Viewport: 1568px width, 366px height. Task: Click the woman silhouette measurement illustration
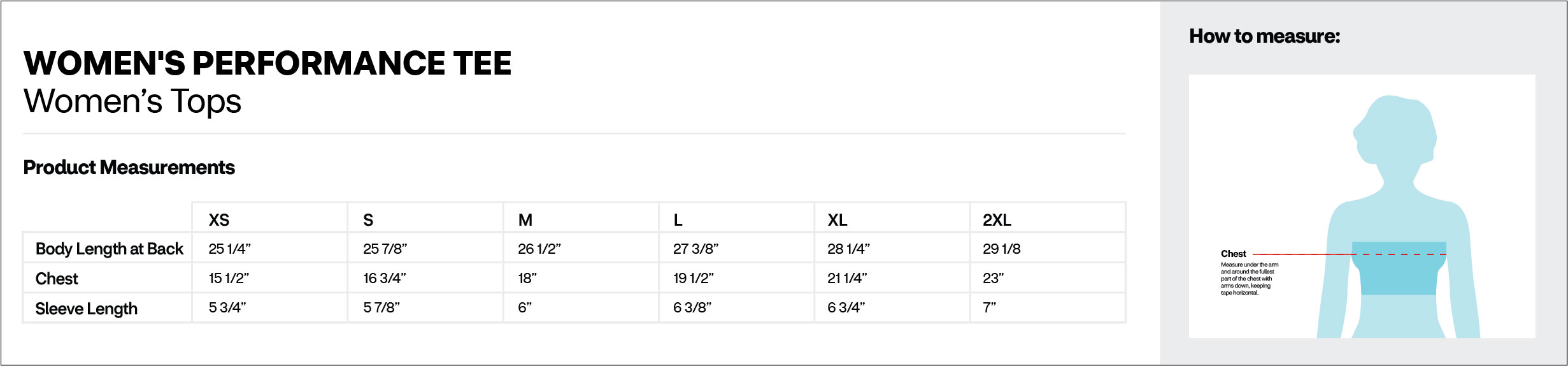click(x=1399, y=191)
